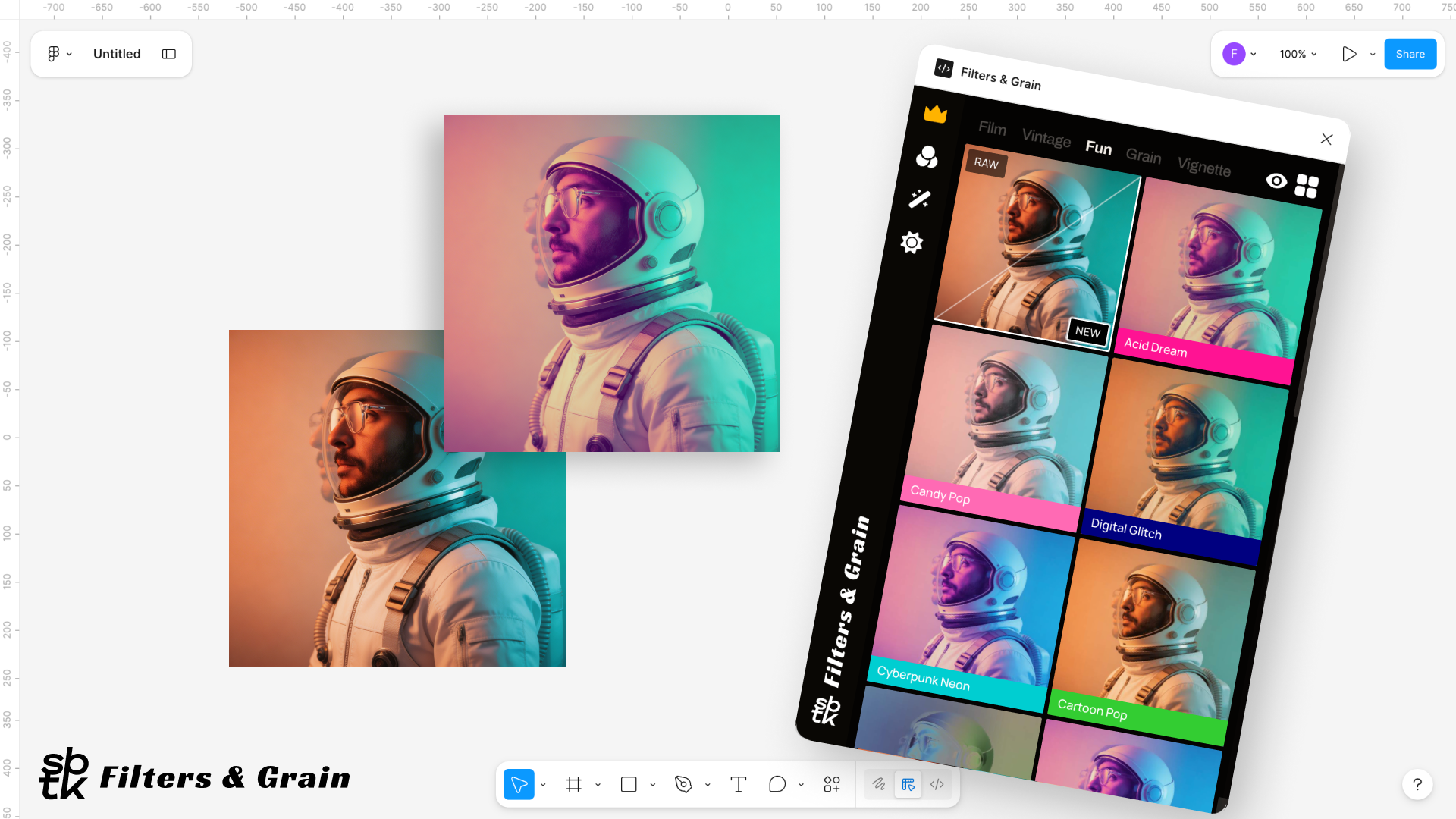The height and width of the screenshot is (819, 1456).
Task: Select the Fun tab
Action: (1099, 147)
